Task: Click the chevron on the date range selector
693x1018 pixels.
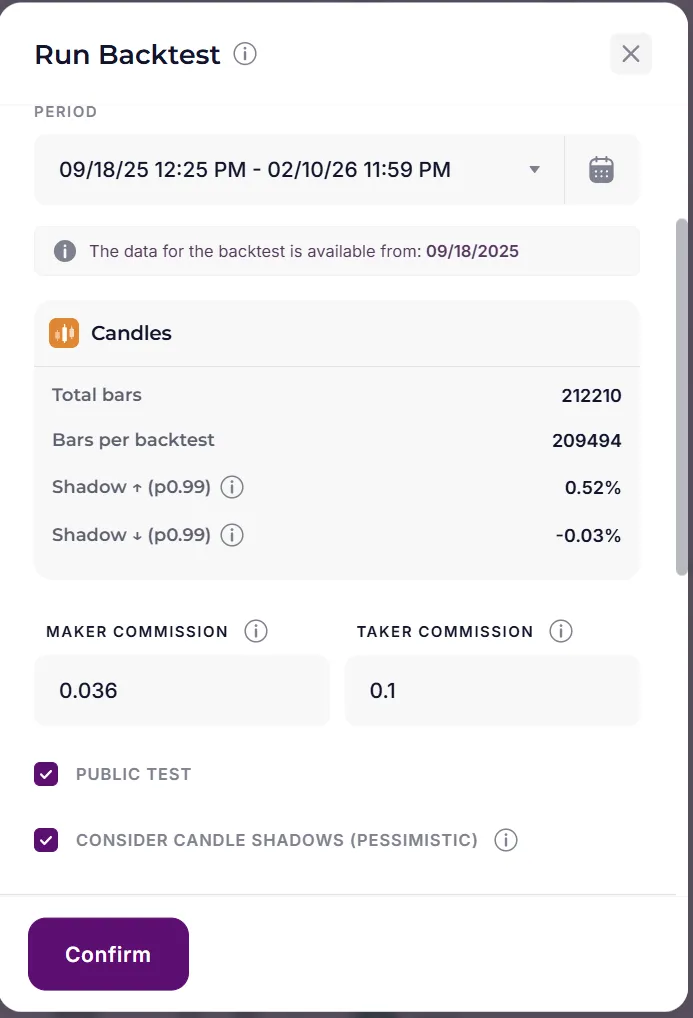Action: (533, 169)
